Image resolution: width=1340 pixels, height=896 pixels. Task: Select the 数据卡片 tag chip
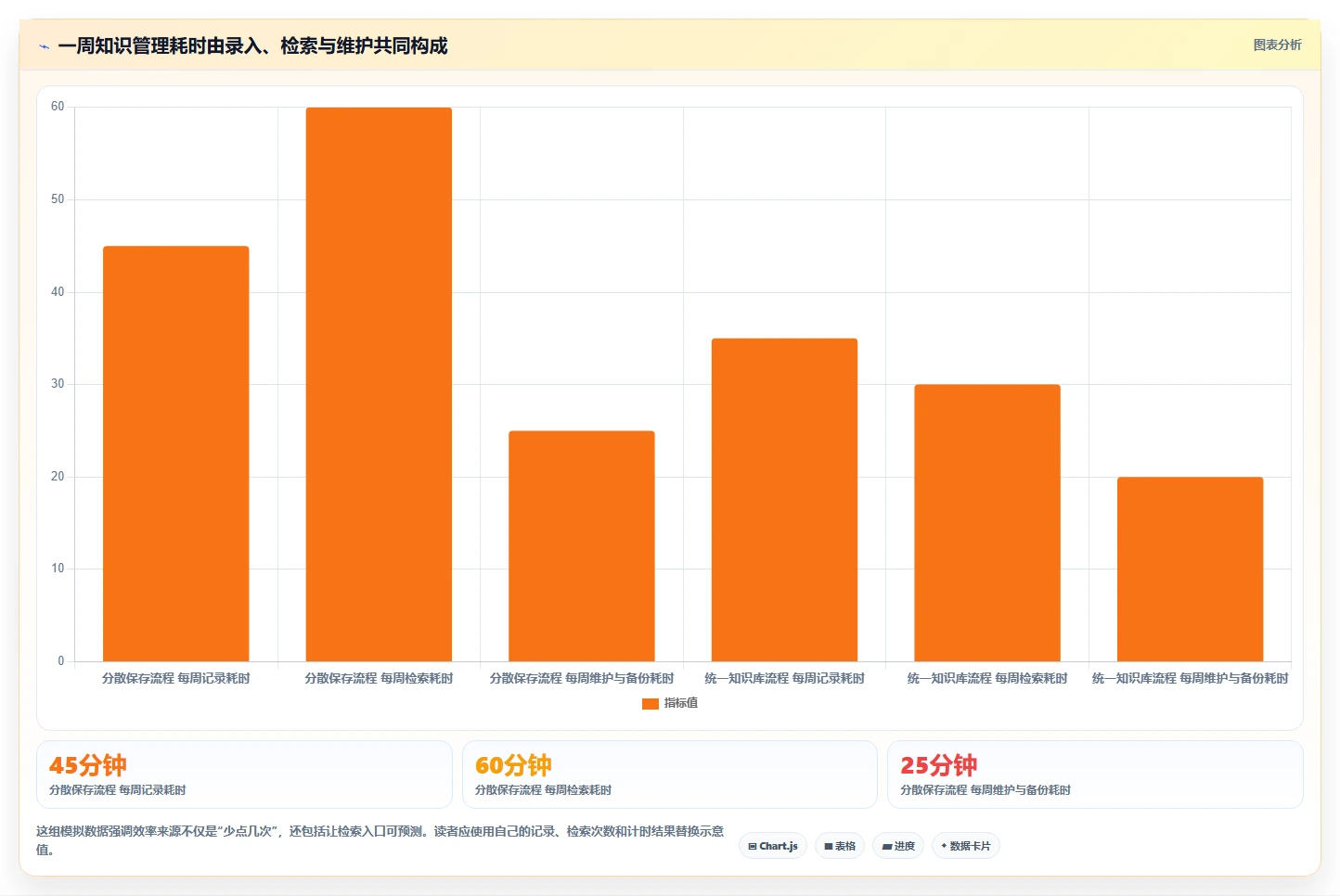(965, 846)
